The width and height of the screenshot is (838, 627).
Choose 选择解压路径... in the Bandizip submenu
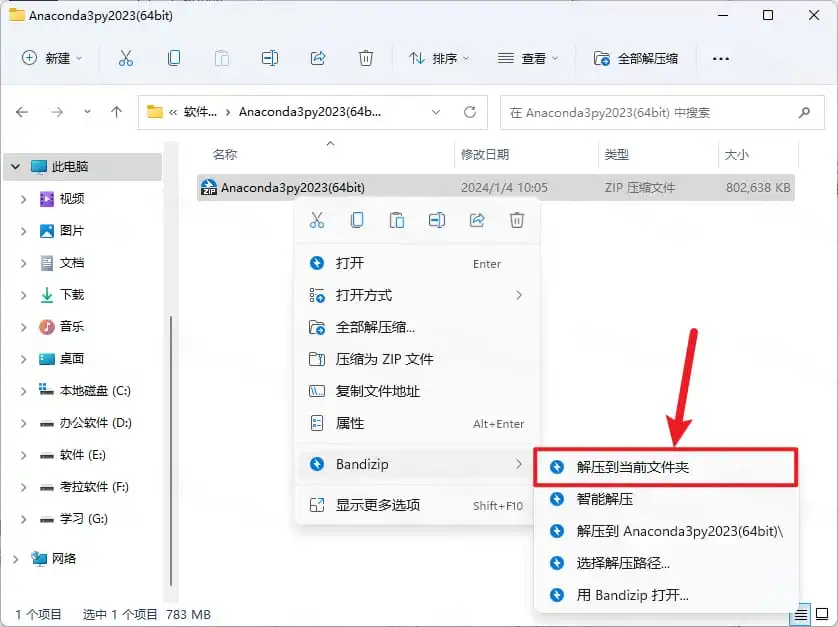[x=666, y=563]
